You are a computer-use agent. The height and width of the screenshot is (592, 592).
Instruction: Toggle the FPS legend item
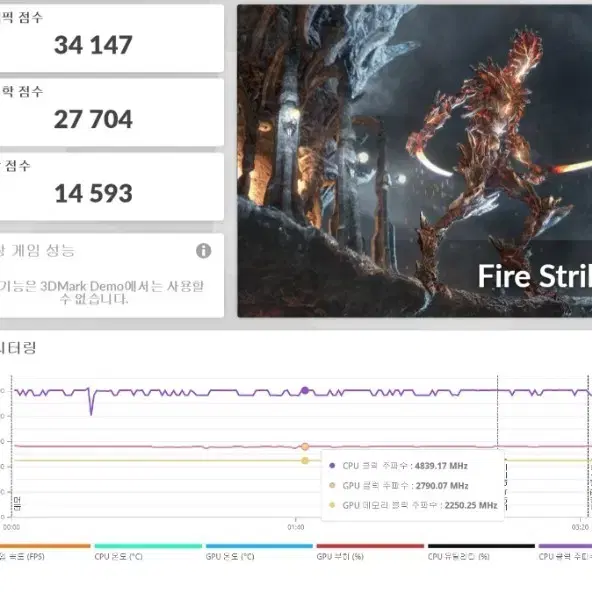click(45, 552)
